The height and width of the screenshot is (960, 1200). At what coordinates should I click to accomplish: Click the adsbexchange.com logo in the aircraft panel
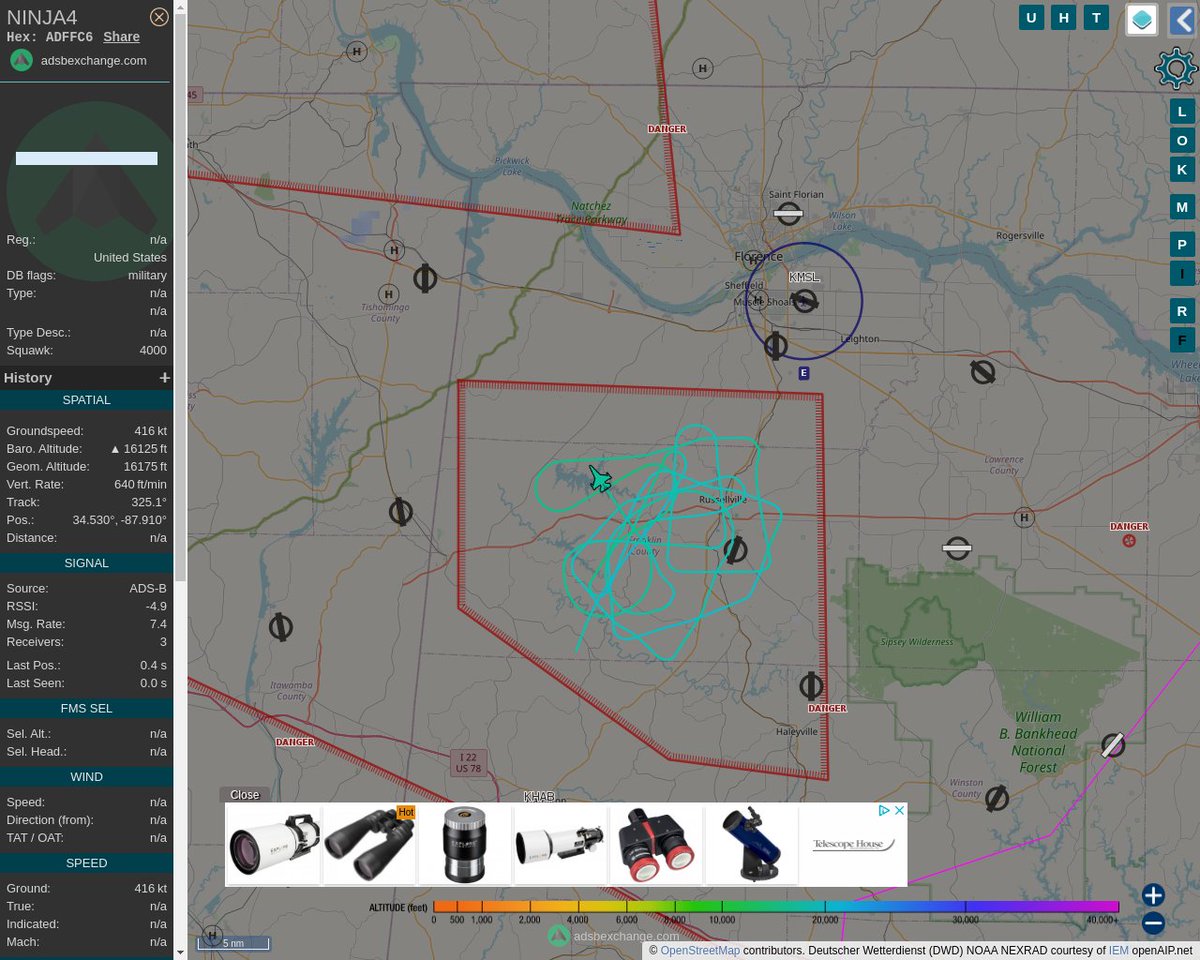[x=21, y=60]
